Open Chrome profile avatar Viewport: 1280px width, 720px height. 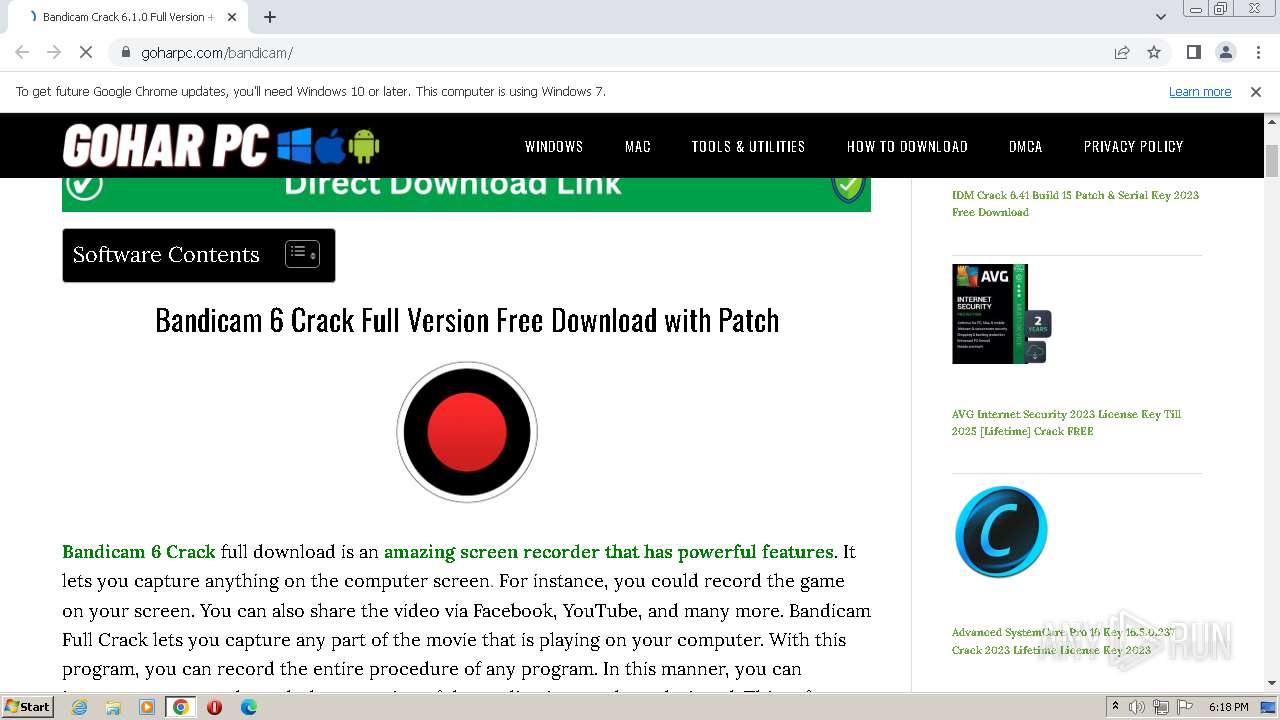(1225, 52)
